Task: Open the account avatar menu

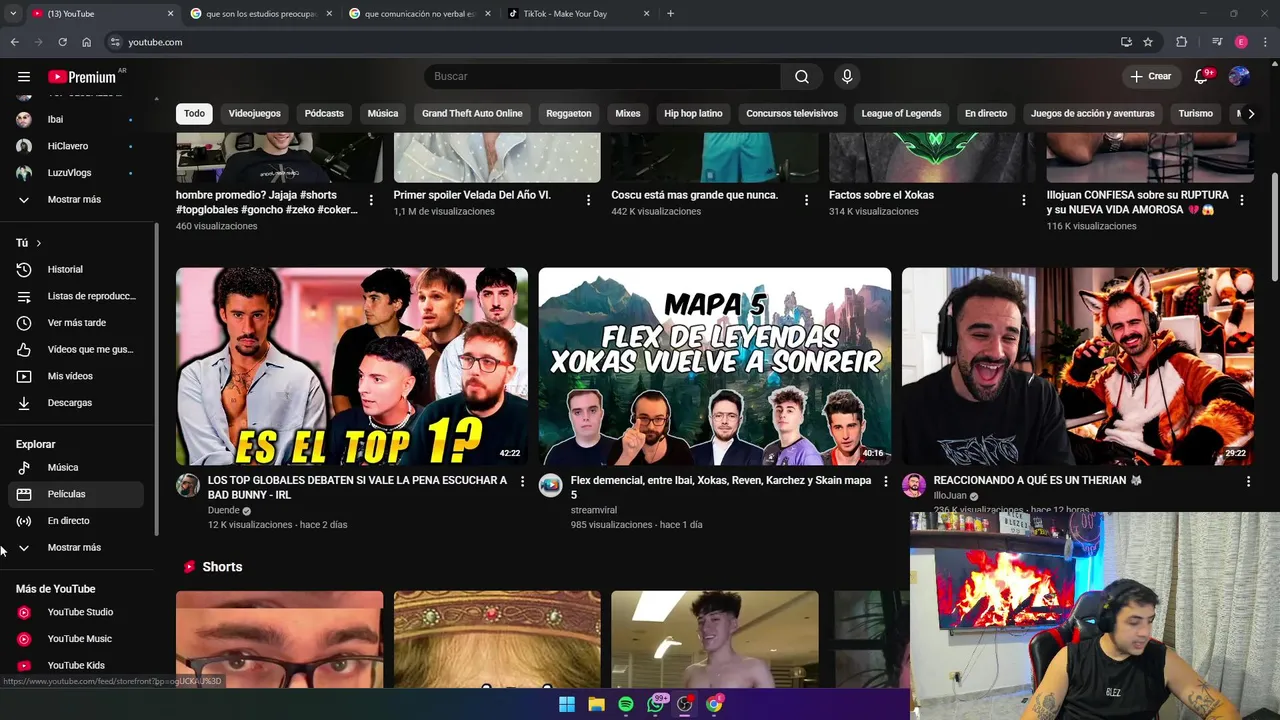Action: (x=1239, y=77)
